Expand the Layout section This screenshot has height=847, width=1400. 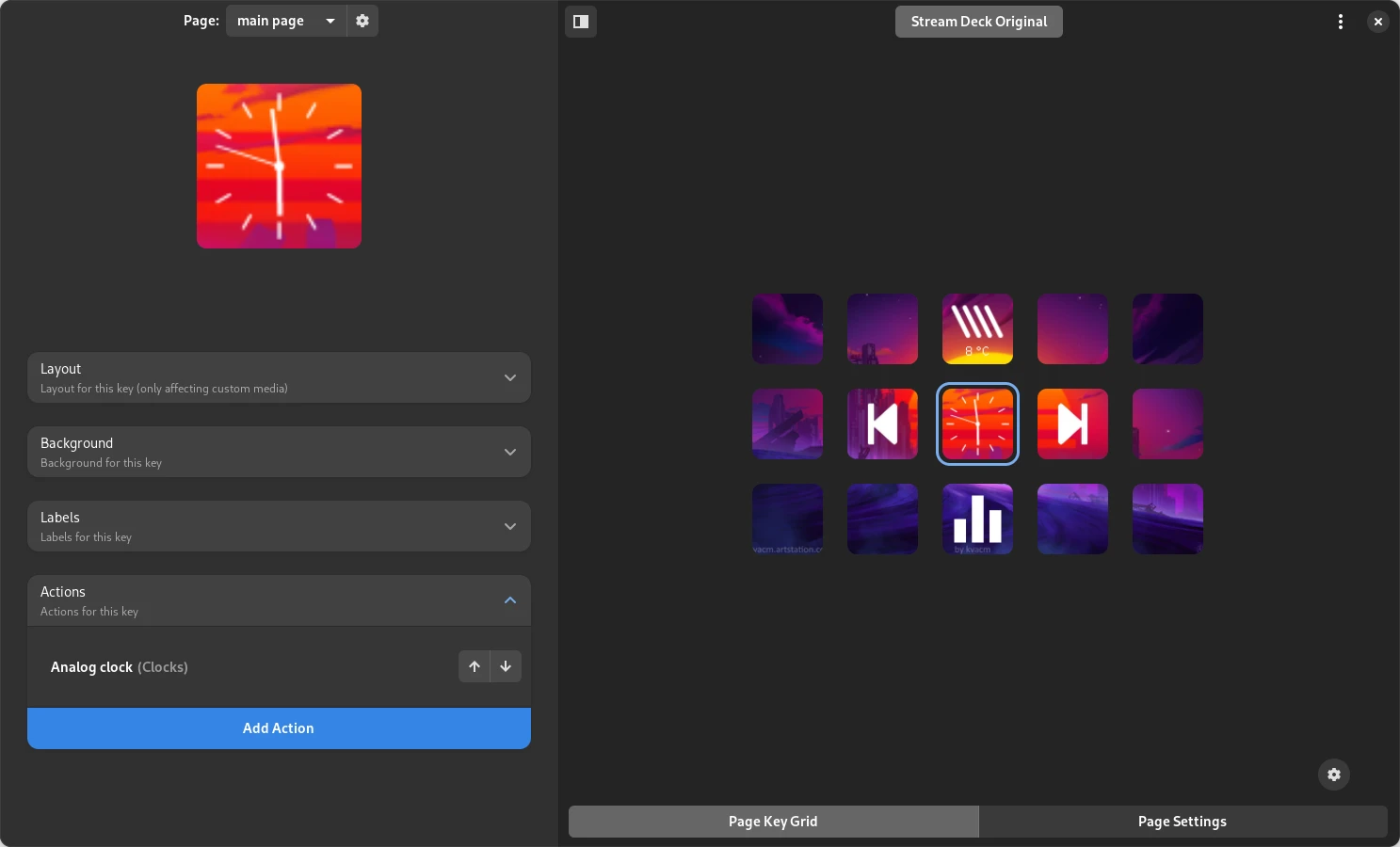(x=279, y=377)
